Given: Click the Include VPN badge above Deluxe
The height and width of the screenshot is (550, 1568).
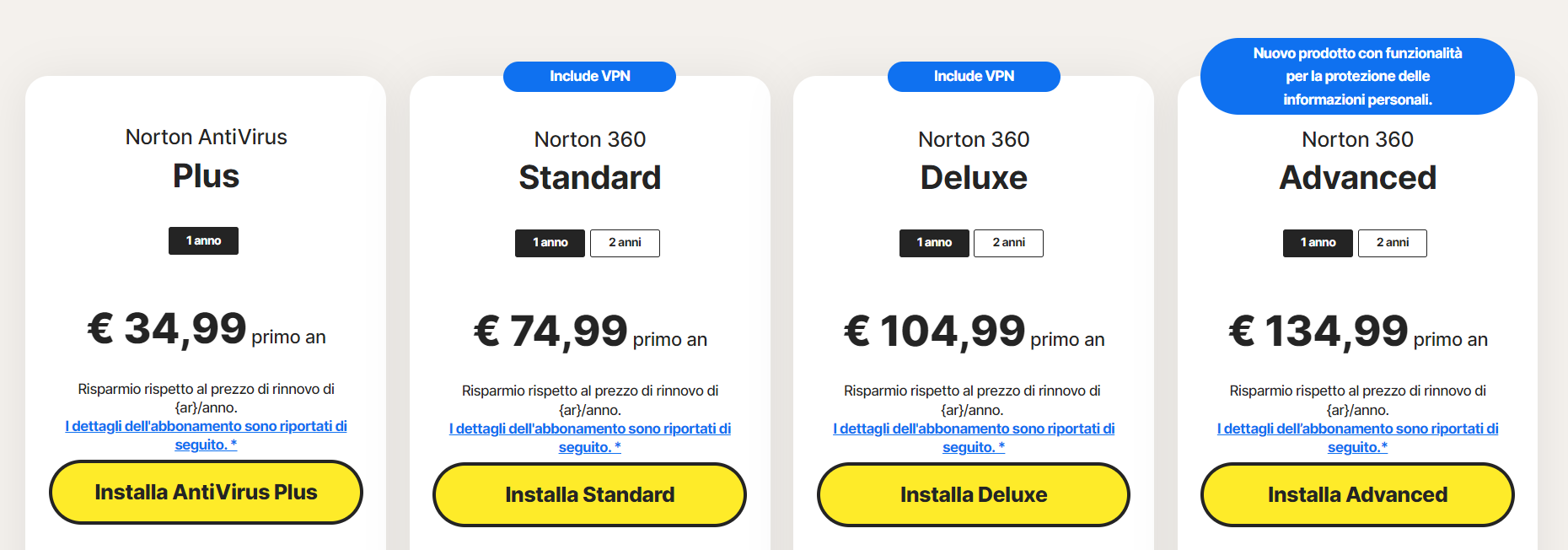Looking at the screenshot, I should click(974, 77).
